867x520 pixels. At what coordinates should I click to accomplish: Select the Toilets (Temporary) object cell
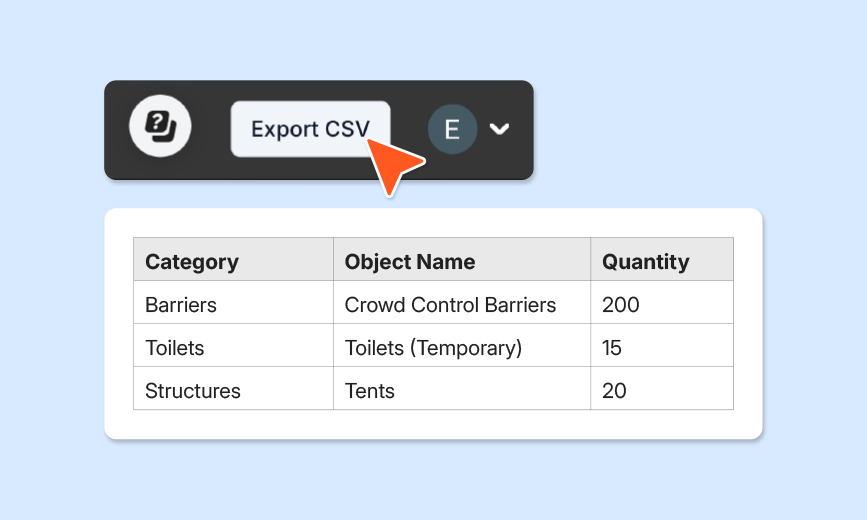pyautogui.click(x=462, y=345)
